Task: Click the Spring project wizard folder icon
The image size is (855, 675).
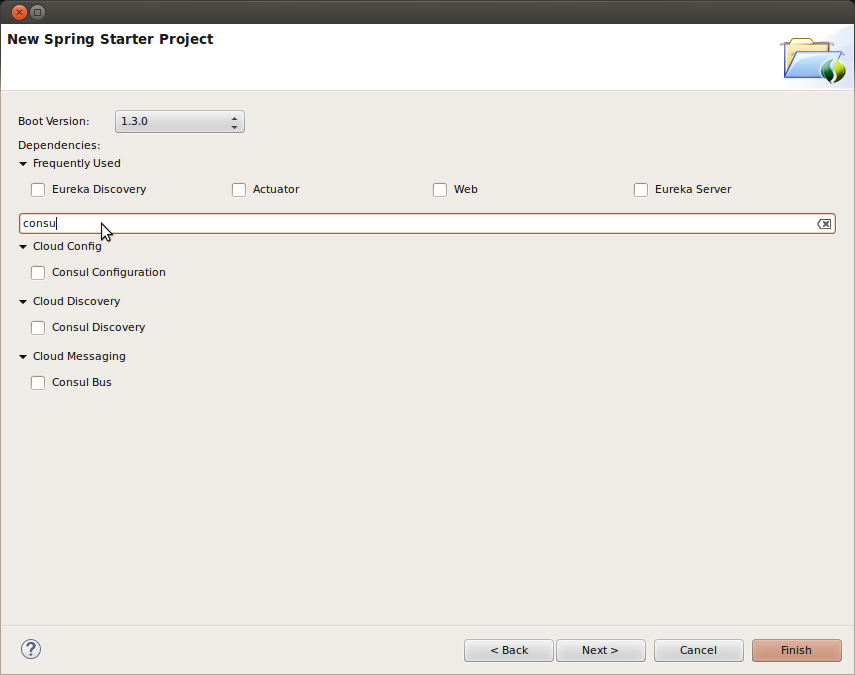Action: pos(812,60)
